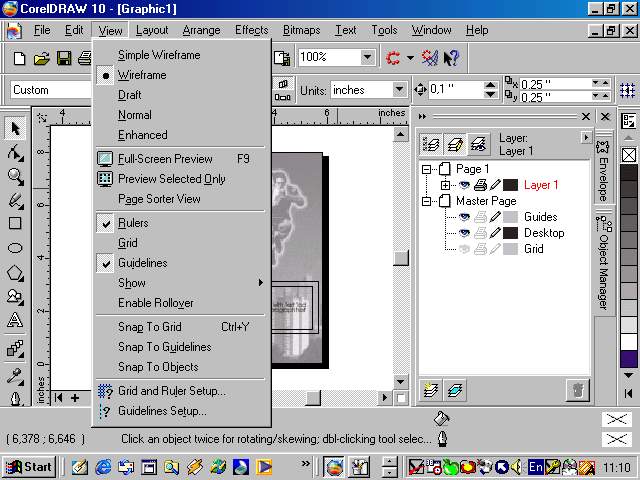Open the Units dropdown showing inches

tap(396, 90)
